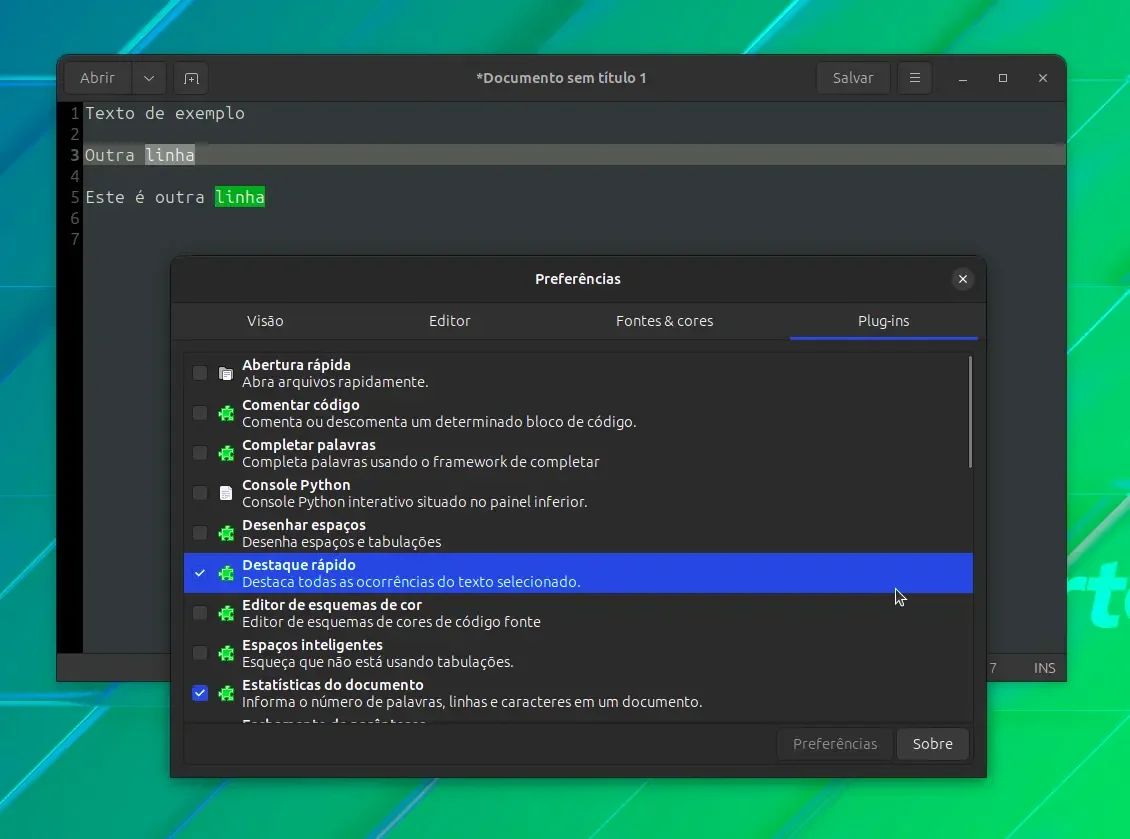Viewport: 1130px width, 839px height.
Task: Select the 'Console Python' plugin name
Action: coord(296,485)
